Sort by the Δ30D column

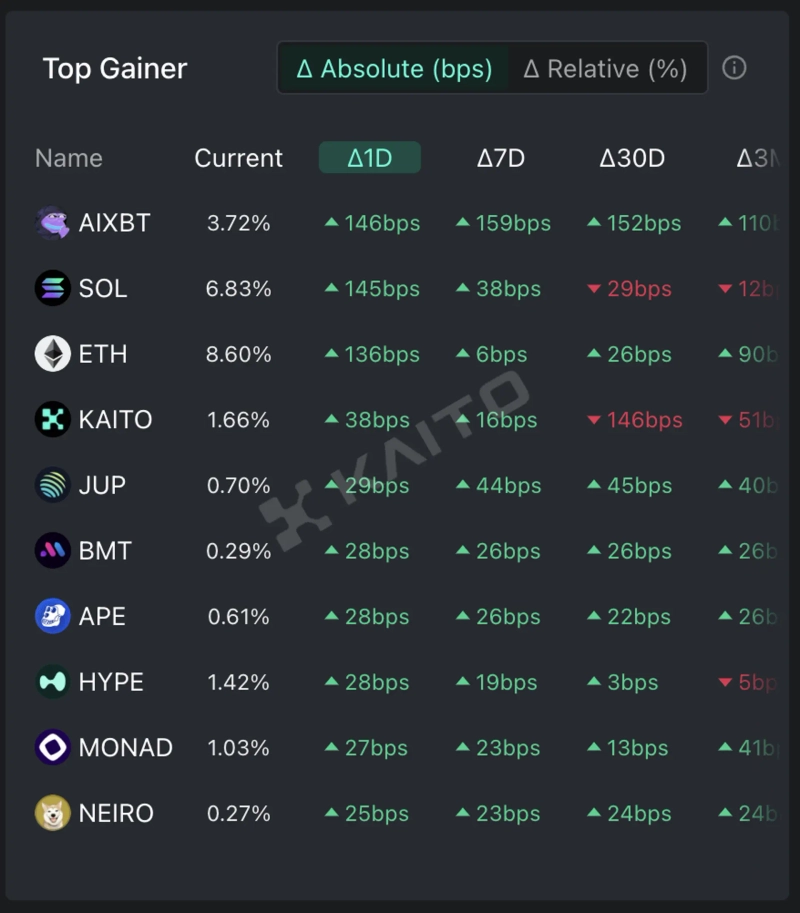[x=632, y=158]
